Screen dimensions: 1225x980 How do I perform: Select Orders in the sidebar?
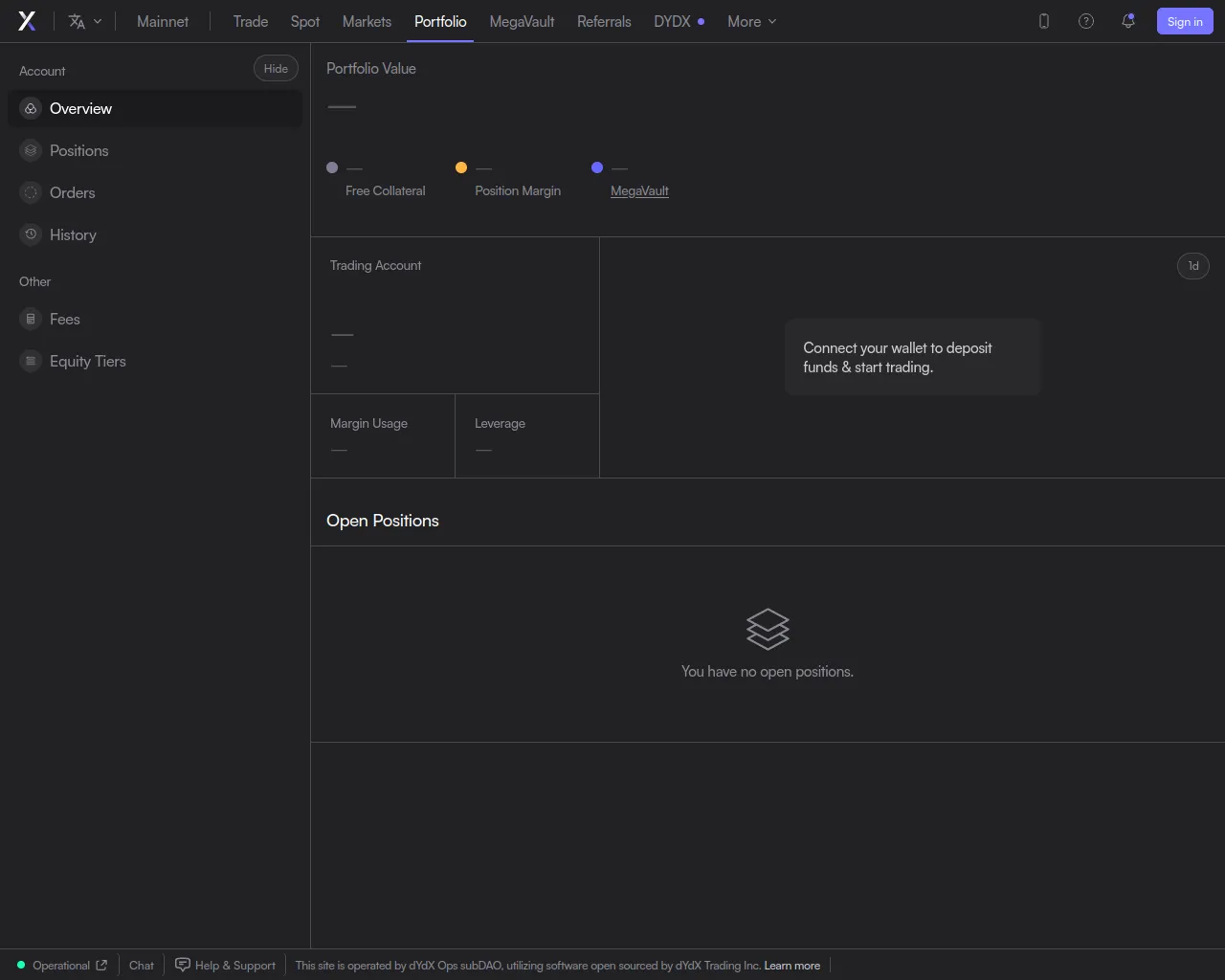click(155, 192)
